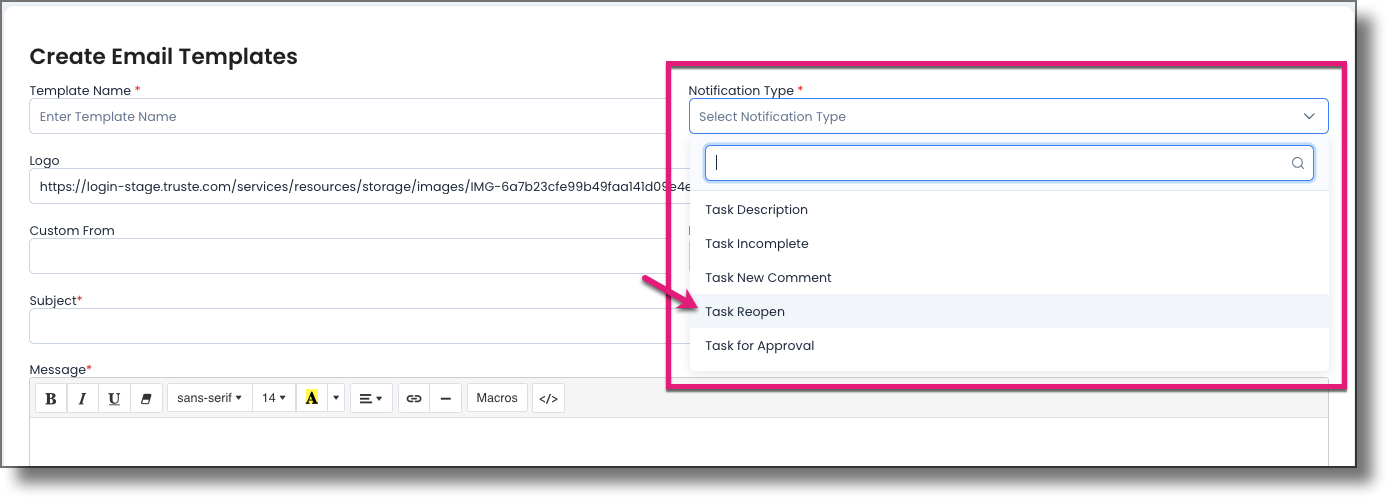This screenshot has width=1388, height=499.
Task: Expand the paragraph alignment dropdown
Action: point(371,398)
